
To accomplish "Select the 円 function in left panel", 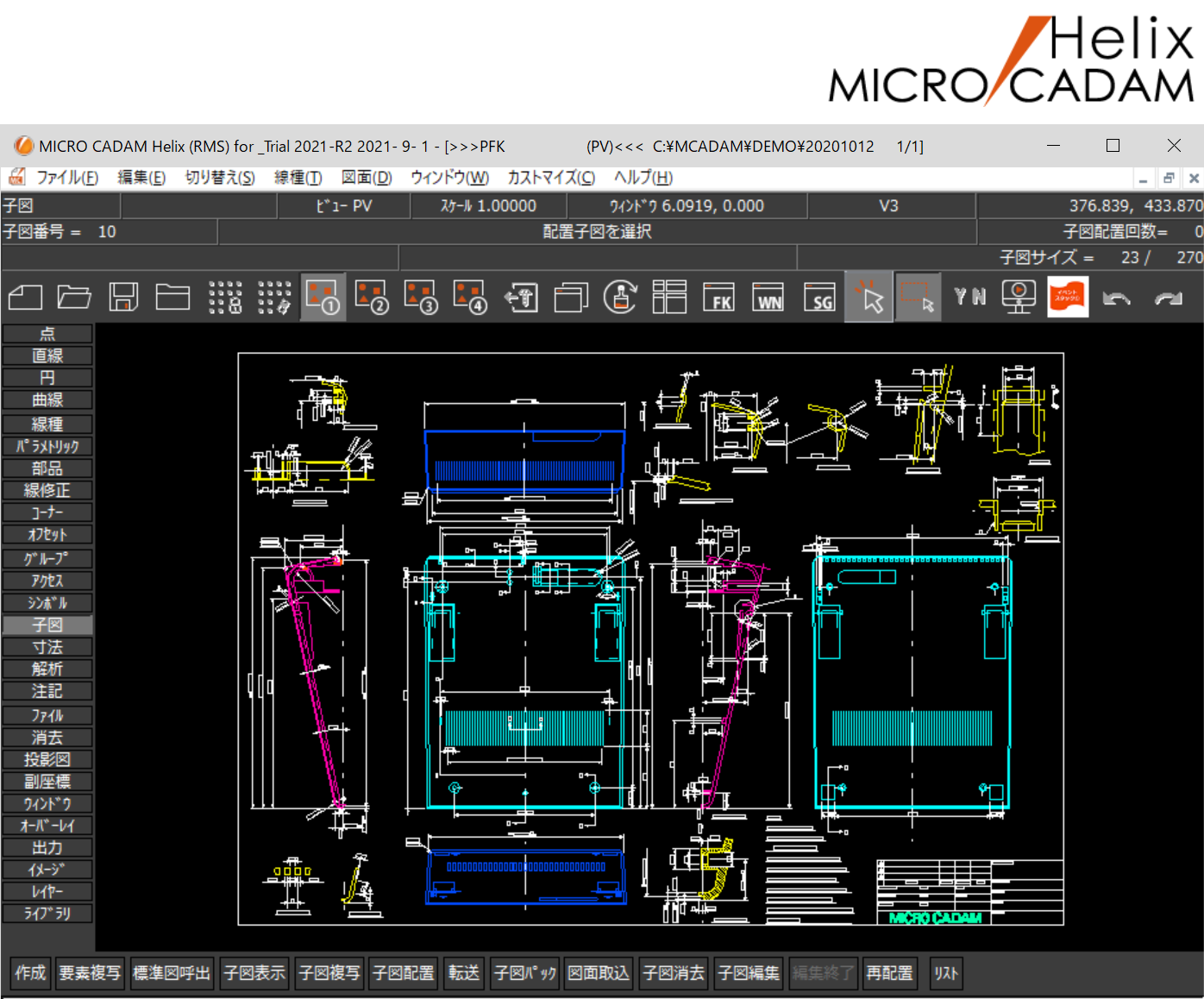I will tap(47, 378).
